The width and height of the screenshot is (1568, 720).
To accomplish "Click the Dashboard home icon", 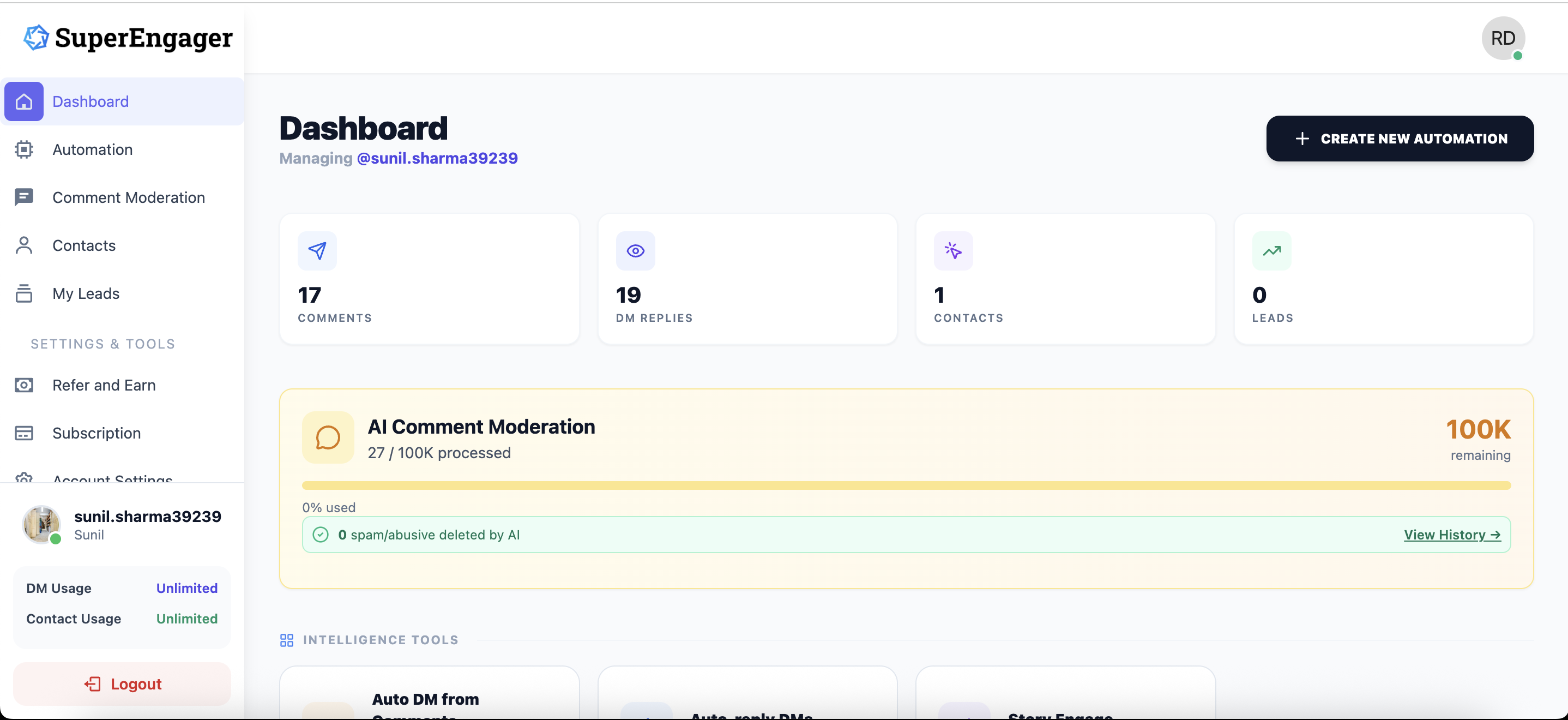I will pyautogui.click(x=24, y=101).
